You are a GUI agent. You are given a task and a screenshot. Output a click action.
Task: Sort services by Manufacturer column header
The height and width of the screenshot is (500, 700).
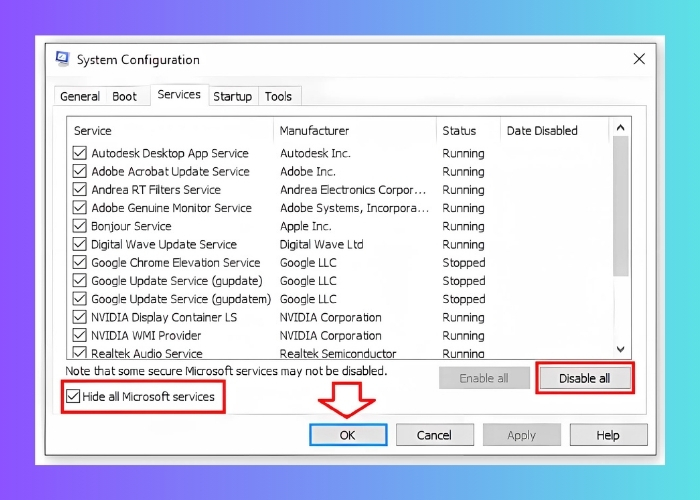click(314, 131)
